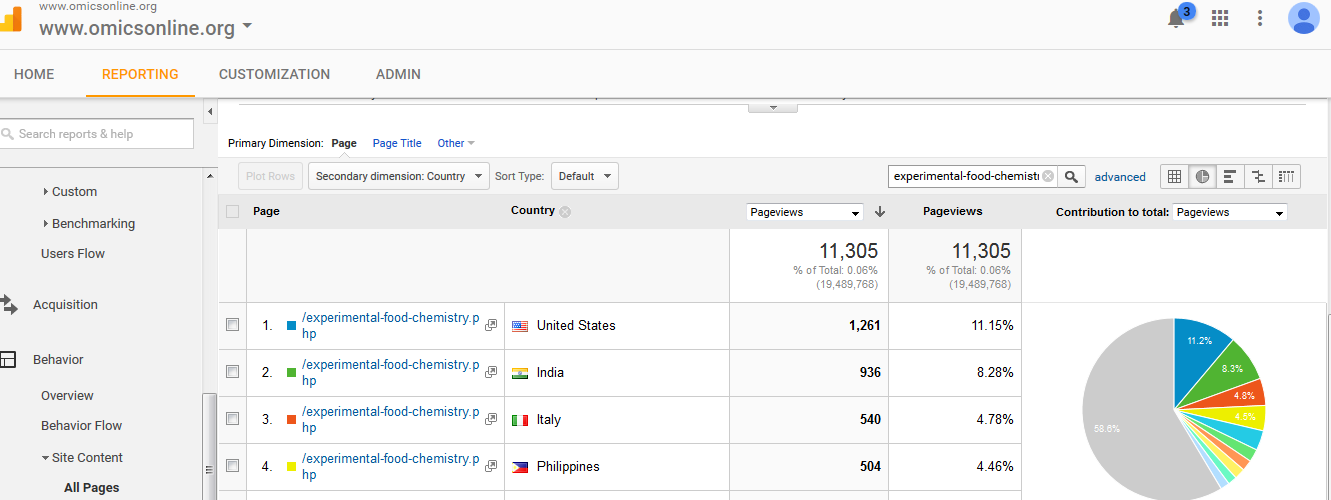Click the search magnifier button beside the filter

1071,176
